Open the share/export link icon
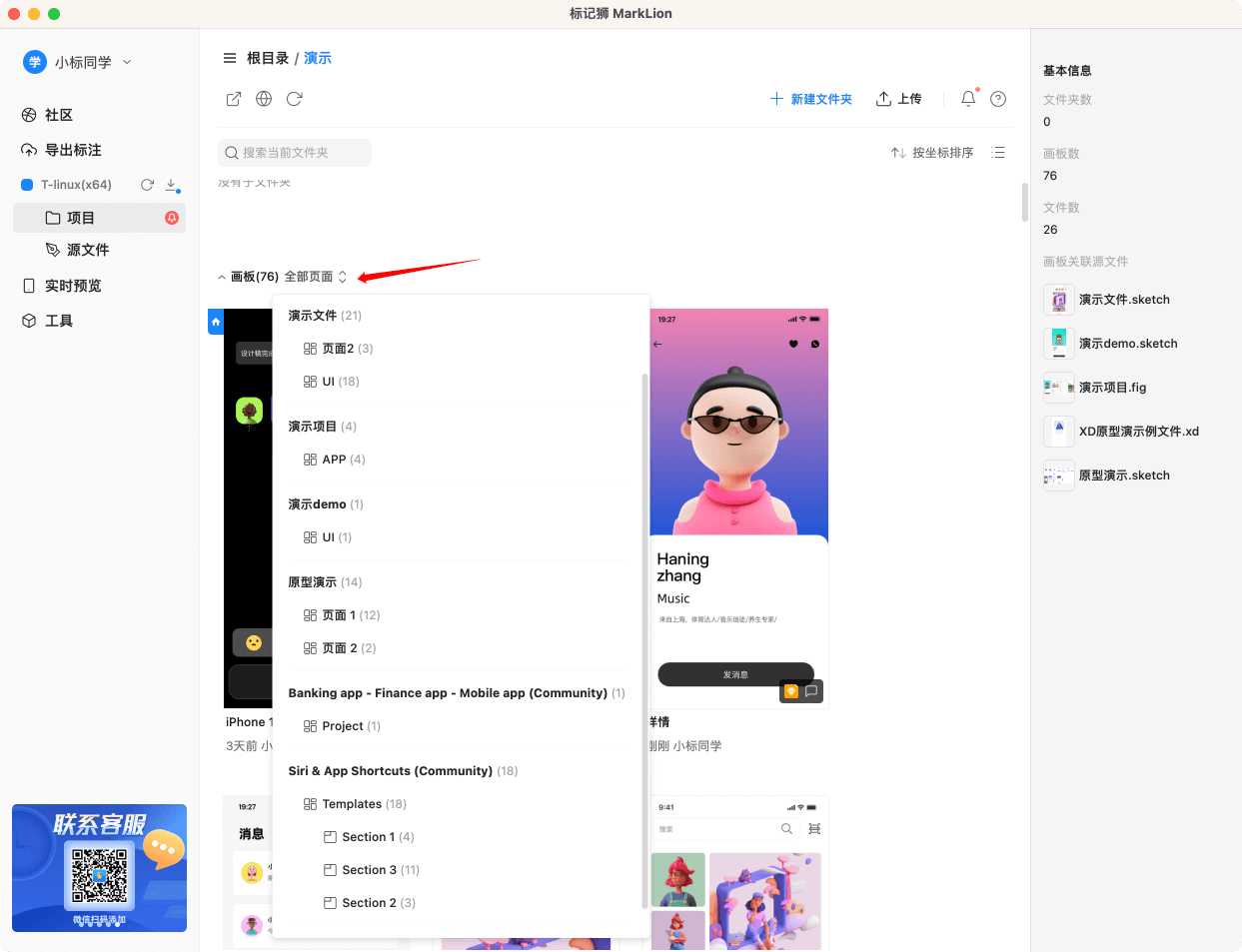1242x952 pixels. tap(234, 99)
